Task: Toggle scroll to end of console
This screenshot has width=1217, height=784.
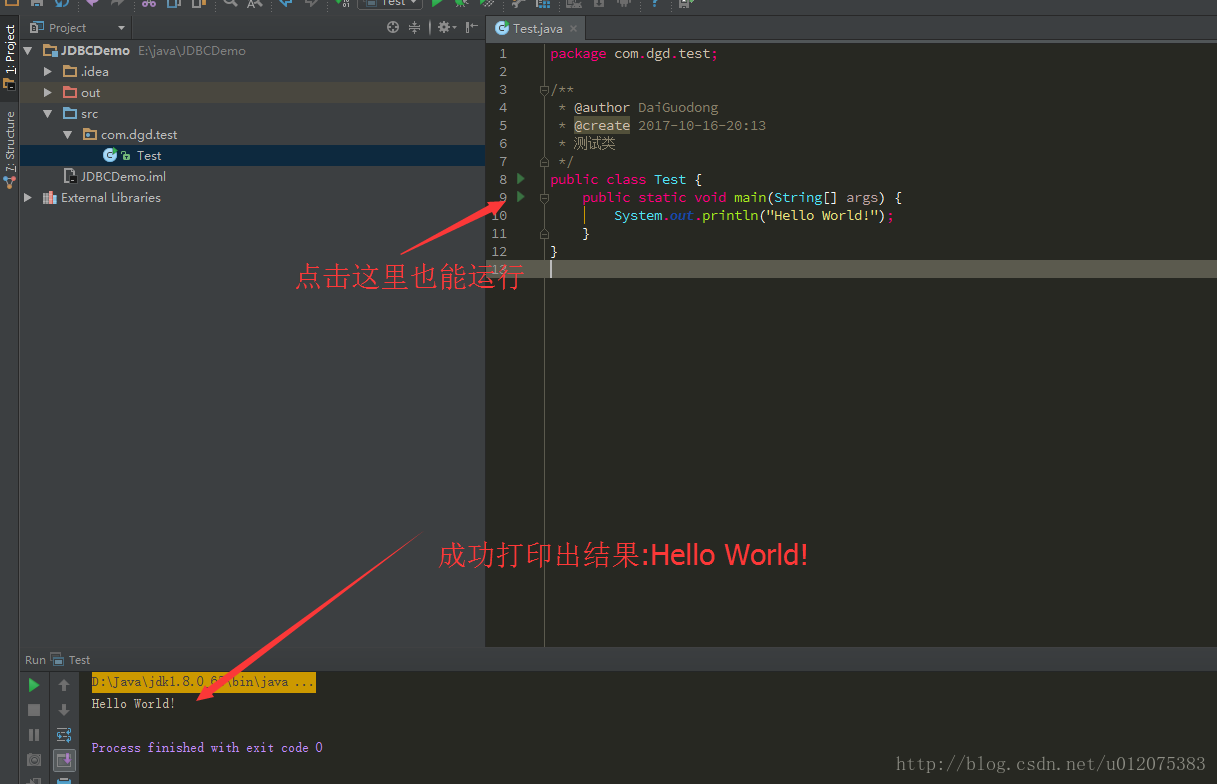Action: point(64,760)
